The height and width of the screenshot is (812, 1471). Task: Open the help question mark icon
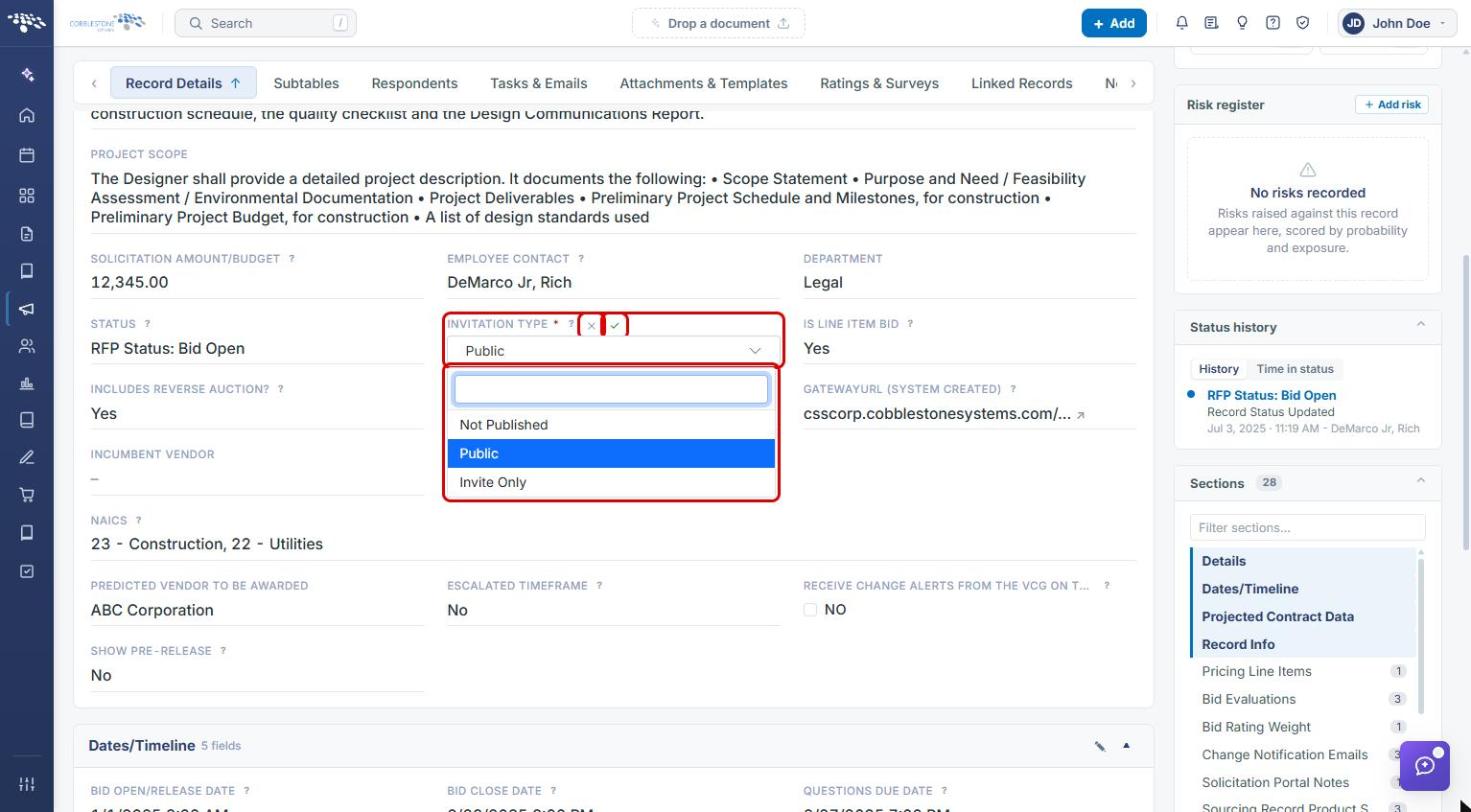[1272, 23]
